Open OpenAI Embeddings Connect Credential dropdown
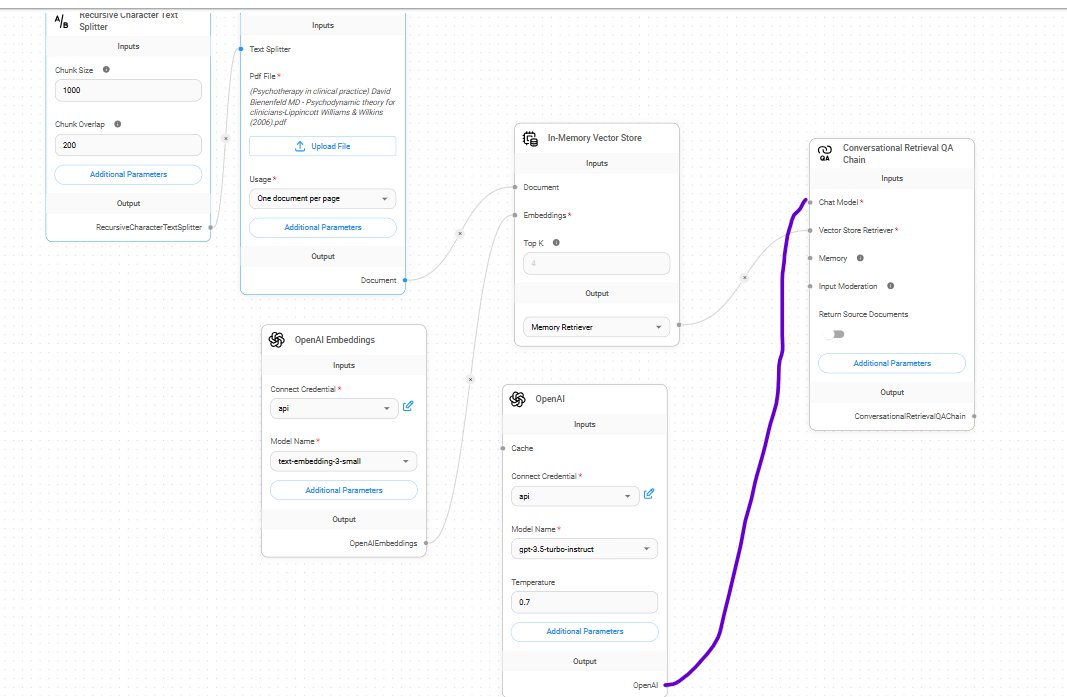This screenshot has height=697, width=1067. tap(334, 408)
